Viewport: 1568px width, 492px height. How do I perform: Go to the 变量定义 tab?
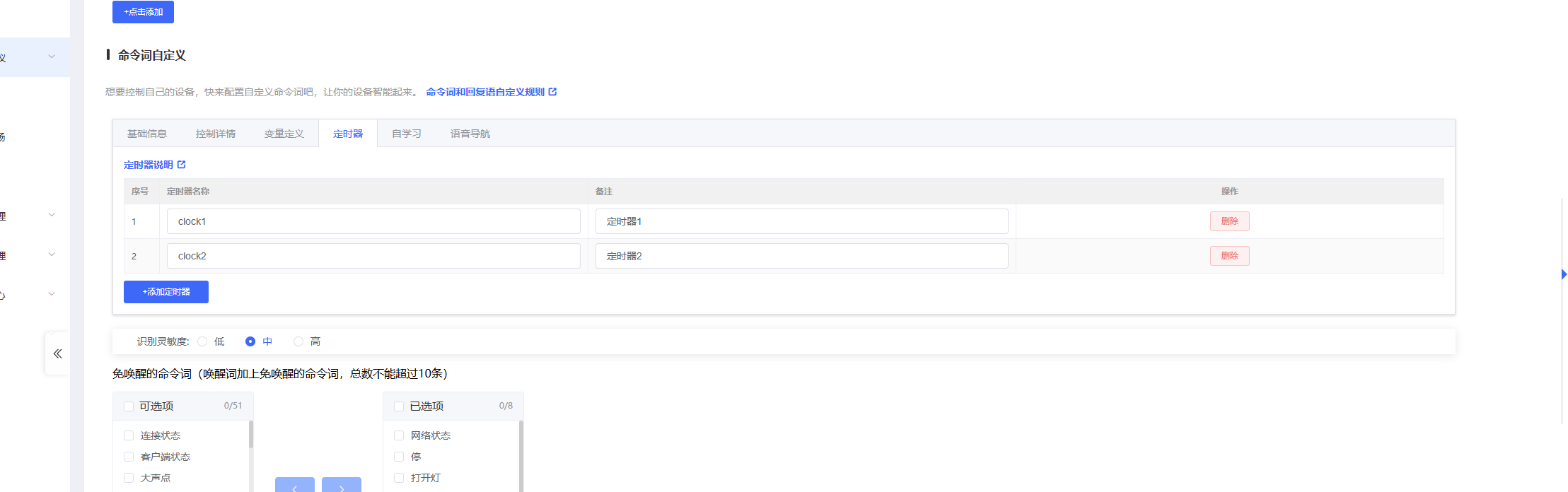coord(284,134)
